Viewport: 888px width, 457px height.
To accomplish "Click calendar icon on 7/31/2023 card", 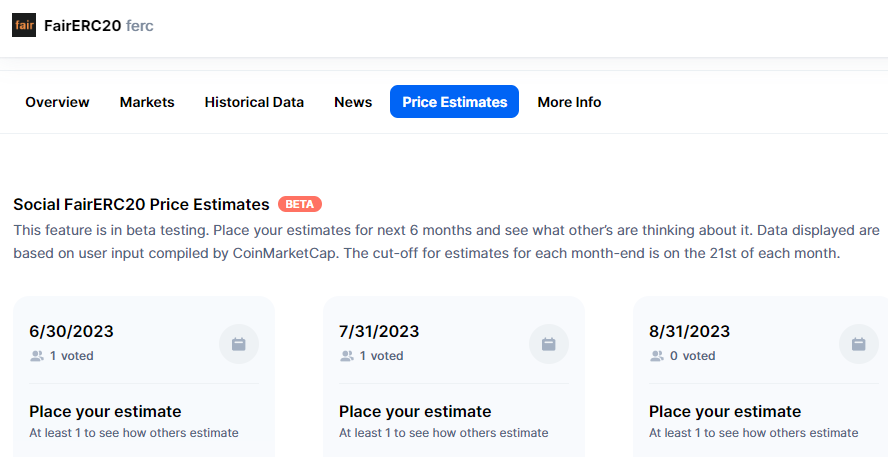I will pos(549,344).
